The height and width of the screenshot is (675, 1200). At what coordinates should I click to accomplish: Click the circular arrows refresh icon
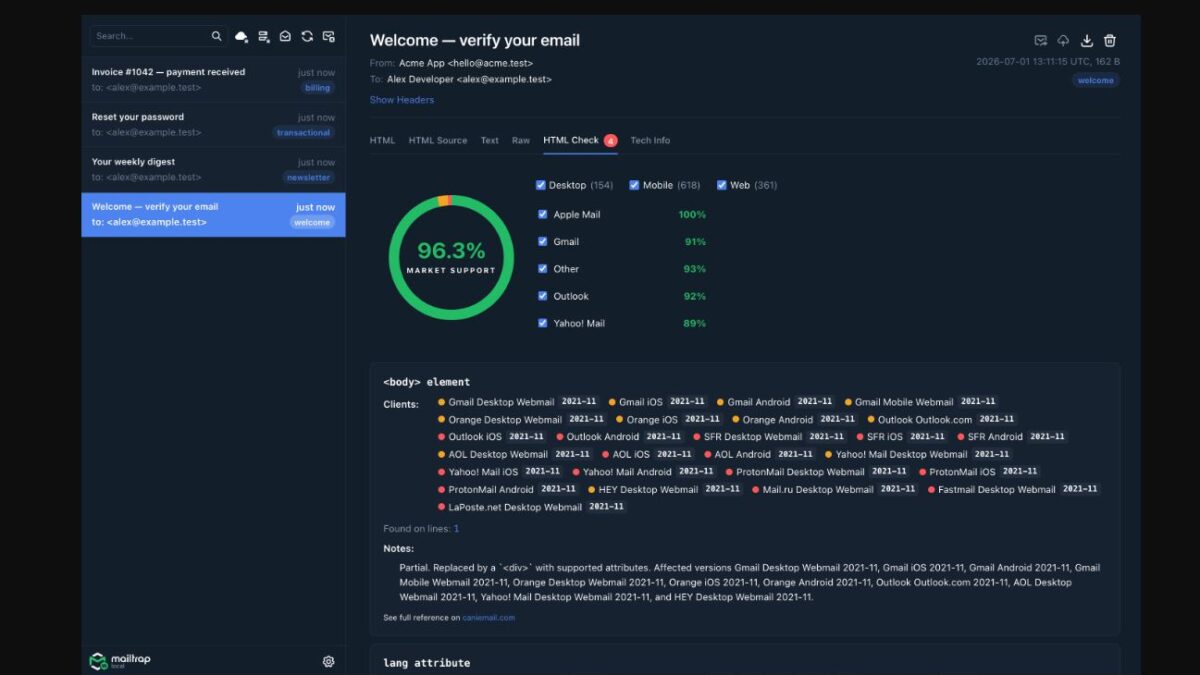pos(307,36)
